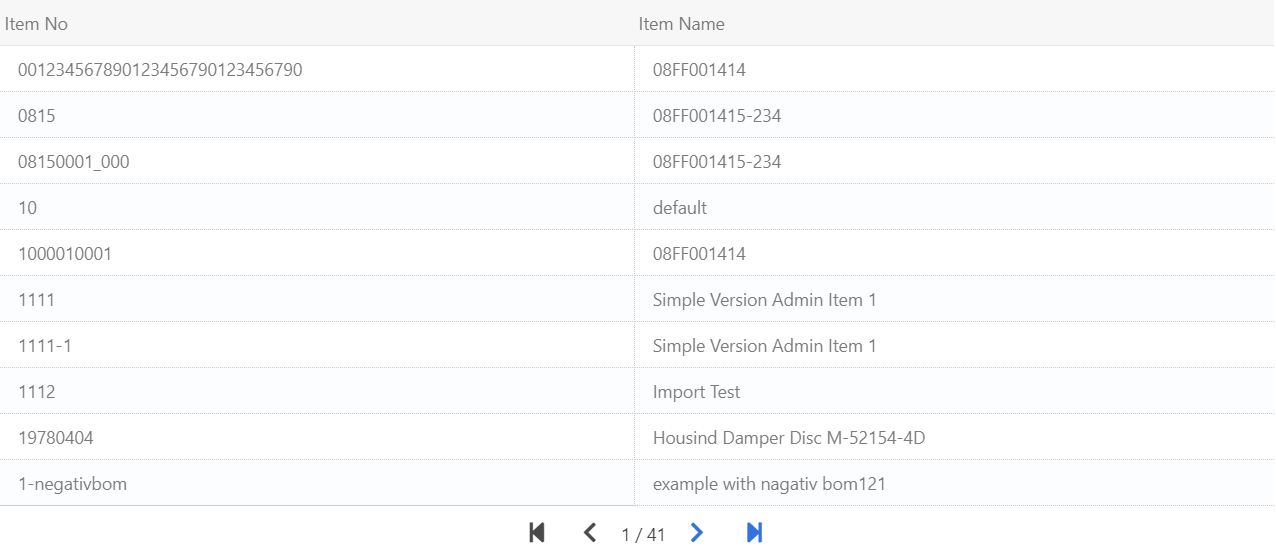Open item number 1000010001
This screenshot has height=550, width=1276.
[65, 254]
